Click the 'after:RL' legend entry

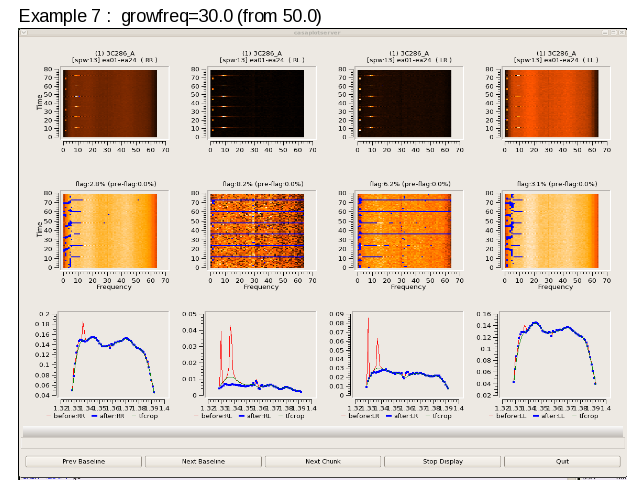coord(255,416)
